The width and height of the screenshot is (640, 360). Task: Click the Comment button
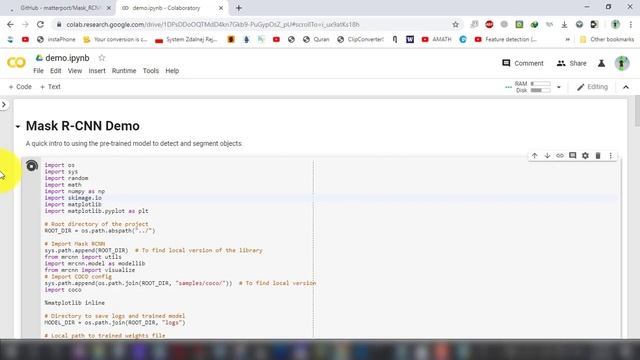pos(523,63)
